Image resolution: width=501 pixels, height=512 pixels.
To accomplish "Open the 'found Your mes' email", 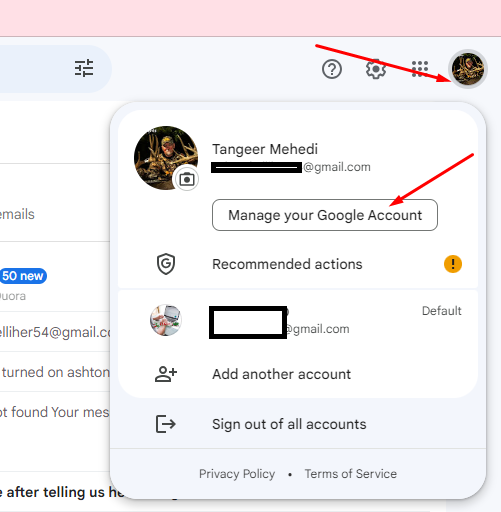I will tap(55, 412).
